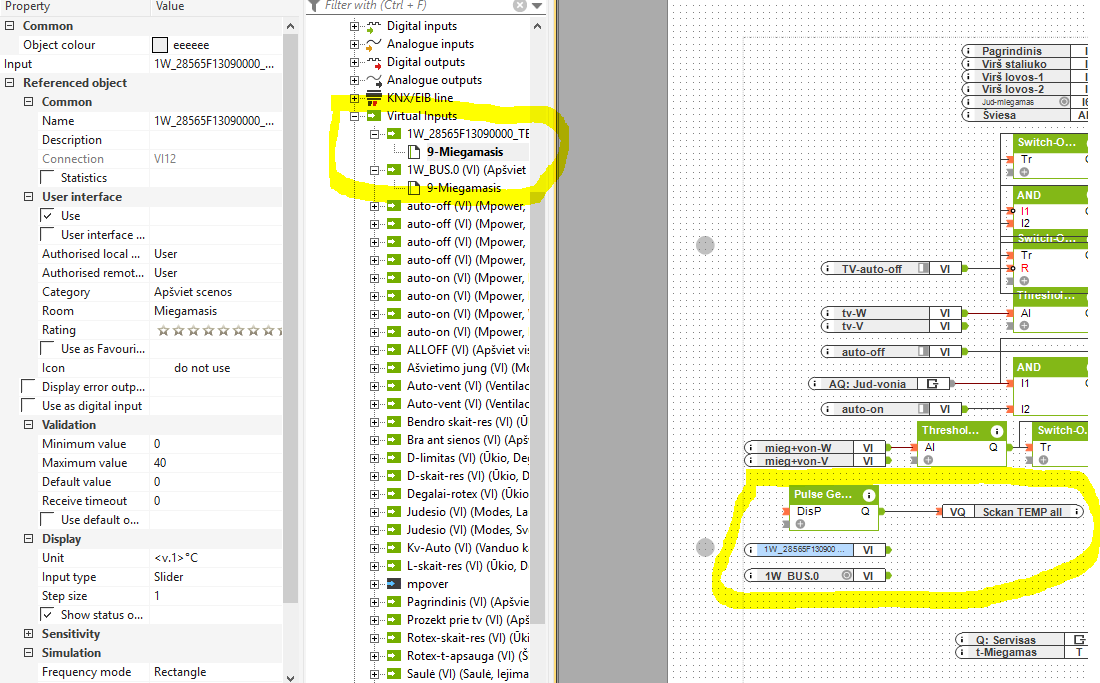Set Rating using the first star
Screen dimensions: 1100x683
point(163,330)
